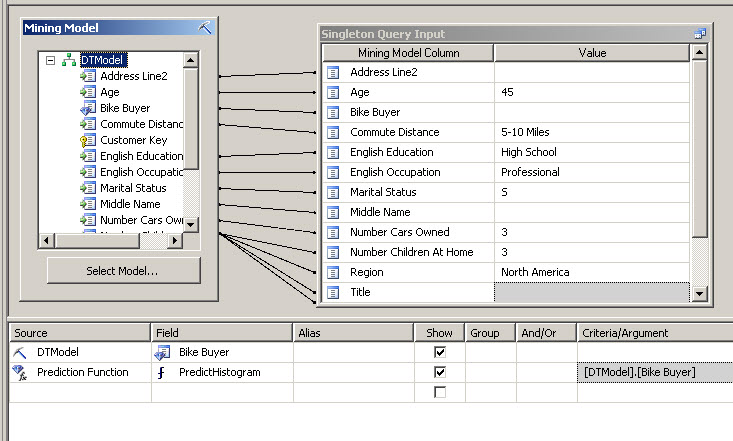Click the Mining Model Column header
Viewport: 733px width, 441px height.
[x=408, y=53]
